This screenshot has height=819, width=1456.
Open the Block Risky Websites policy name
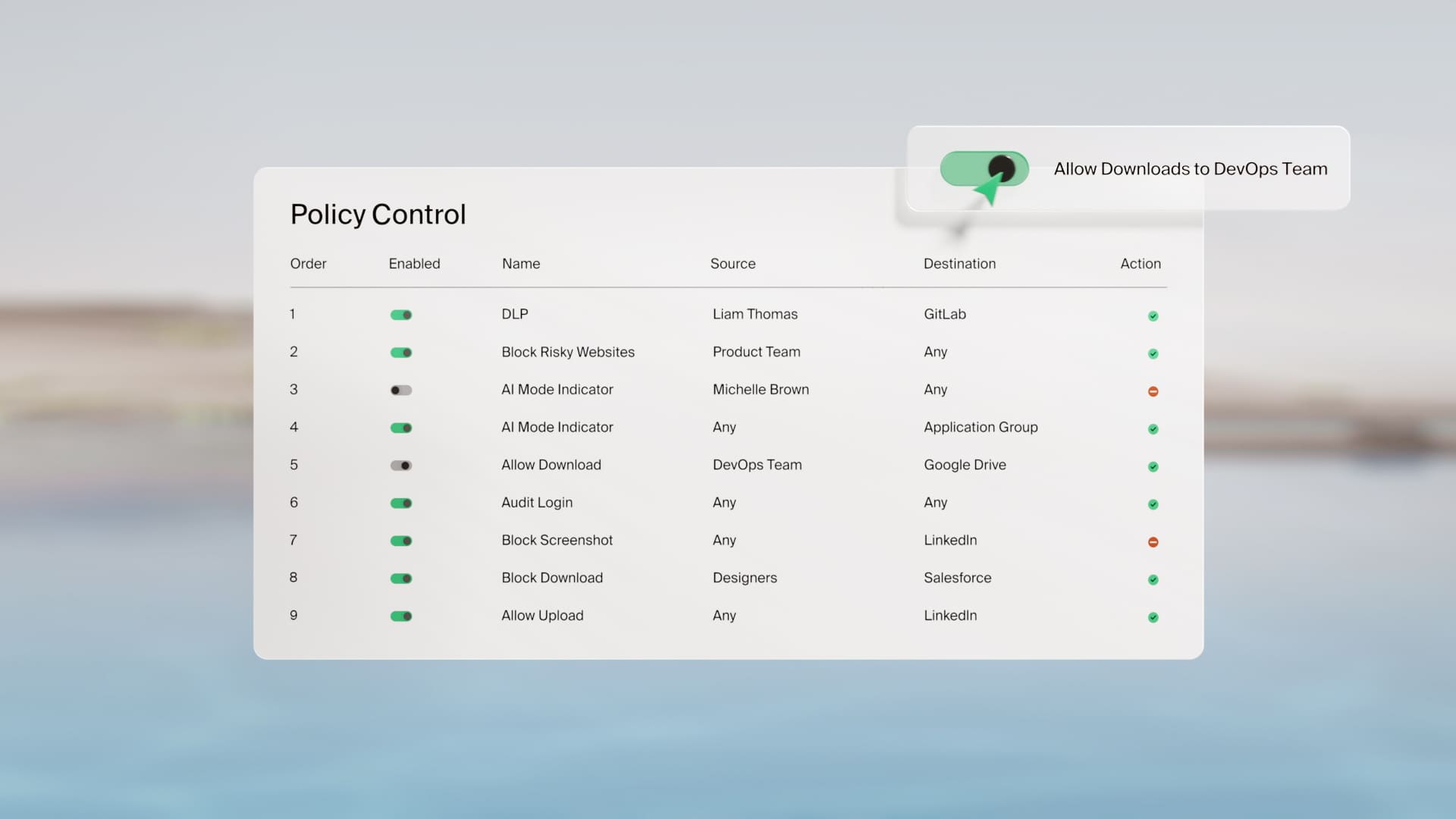tap(568, 352)
